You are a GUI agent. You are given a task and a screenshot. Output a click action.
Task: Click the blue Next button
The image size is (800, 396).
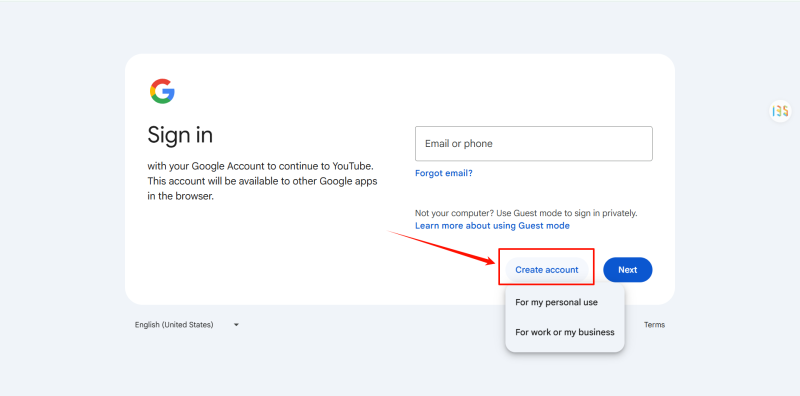[x=628, y=270]
